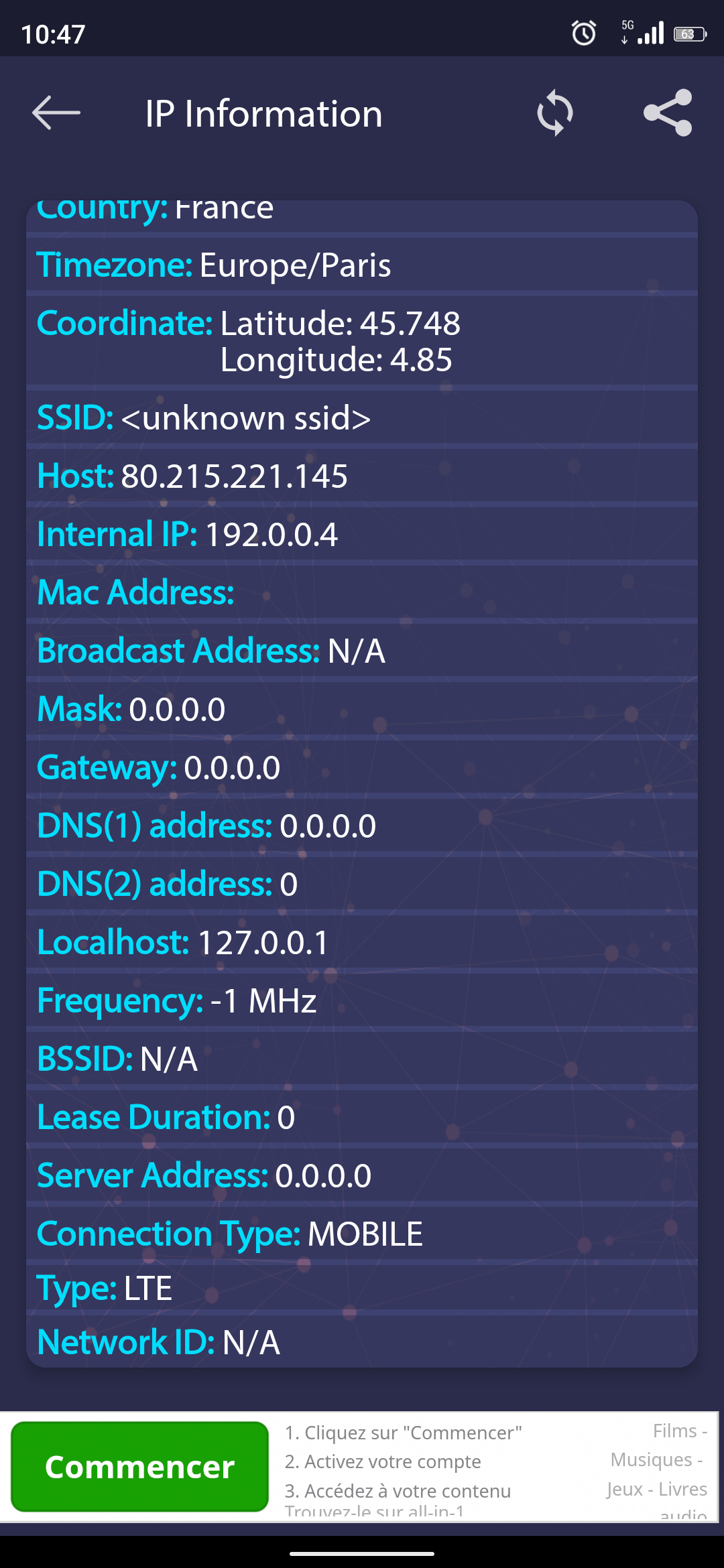Tap the back arrow to exit IP Information
Viewport: 724px width, 1568px height.
(56, 113)
